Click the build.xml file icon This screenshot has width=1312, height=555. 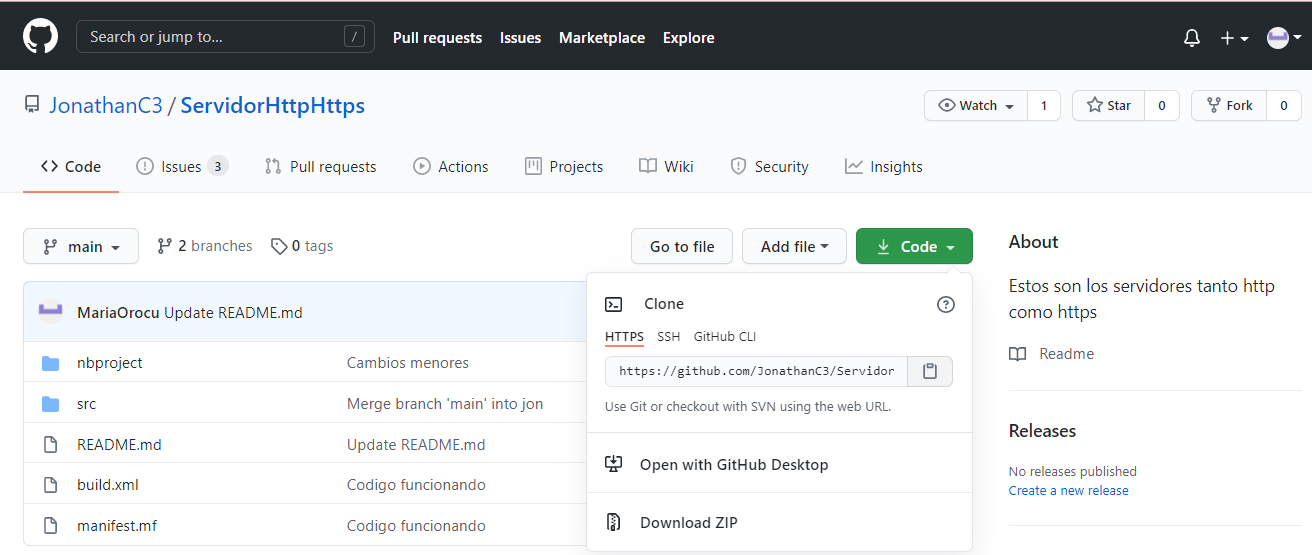pos(50,485)
